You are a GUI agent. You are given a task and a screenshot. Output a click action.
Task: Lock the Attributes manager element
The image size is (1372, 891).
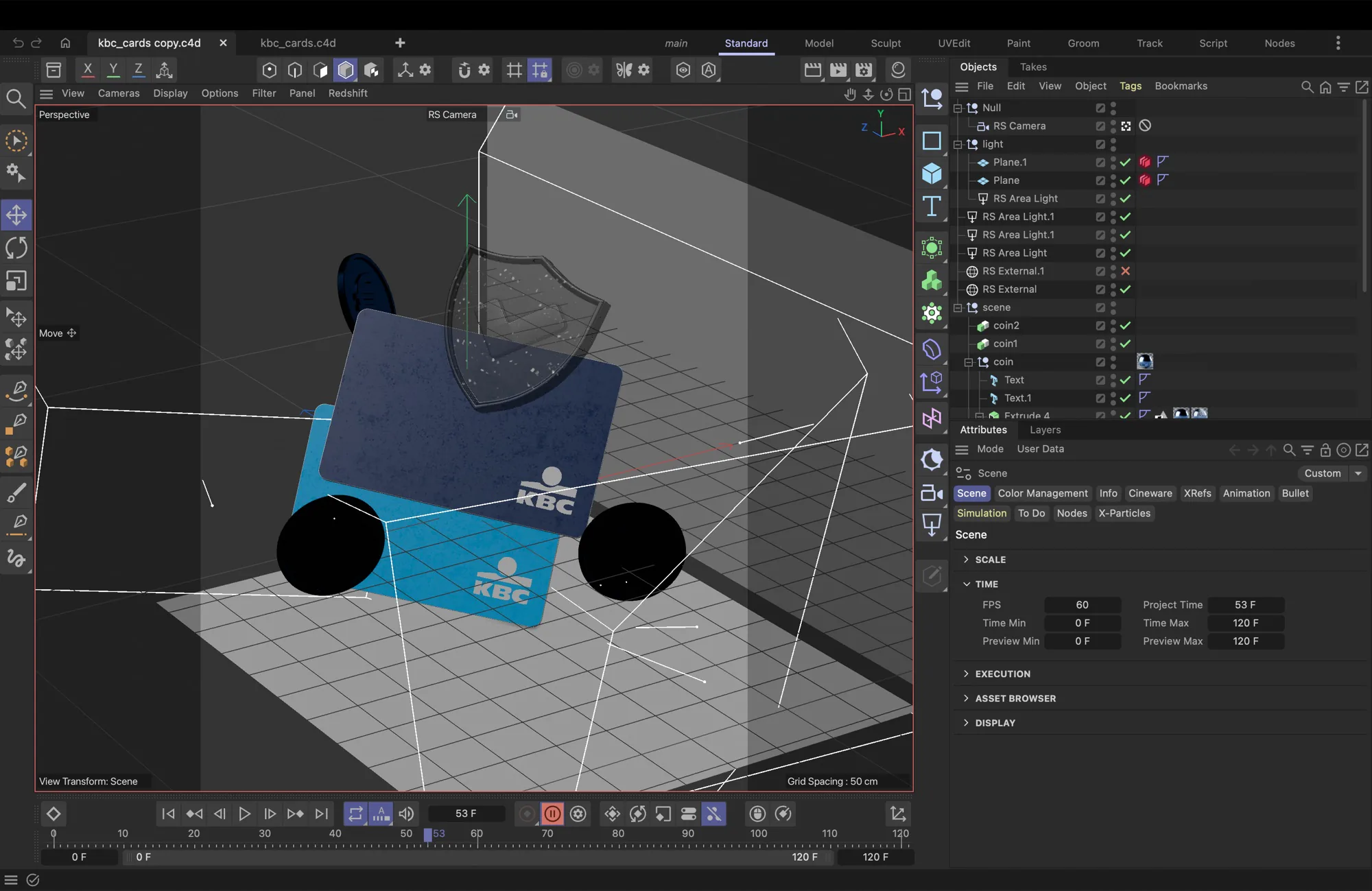click(x=1325, y=450)
